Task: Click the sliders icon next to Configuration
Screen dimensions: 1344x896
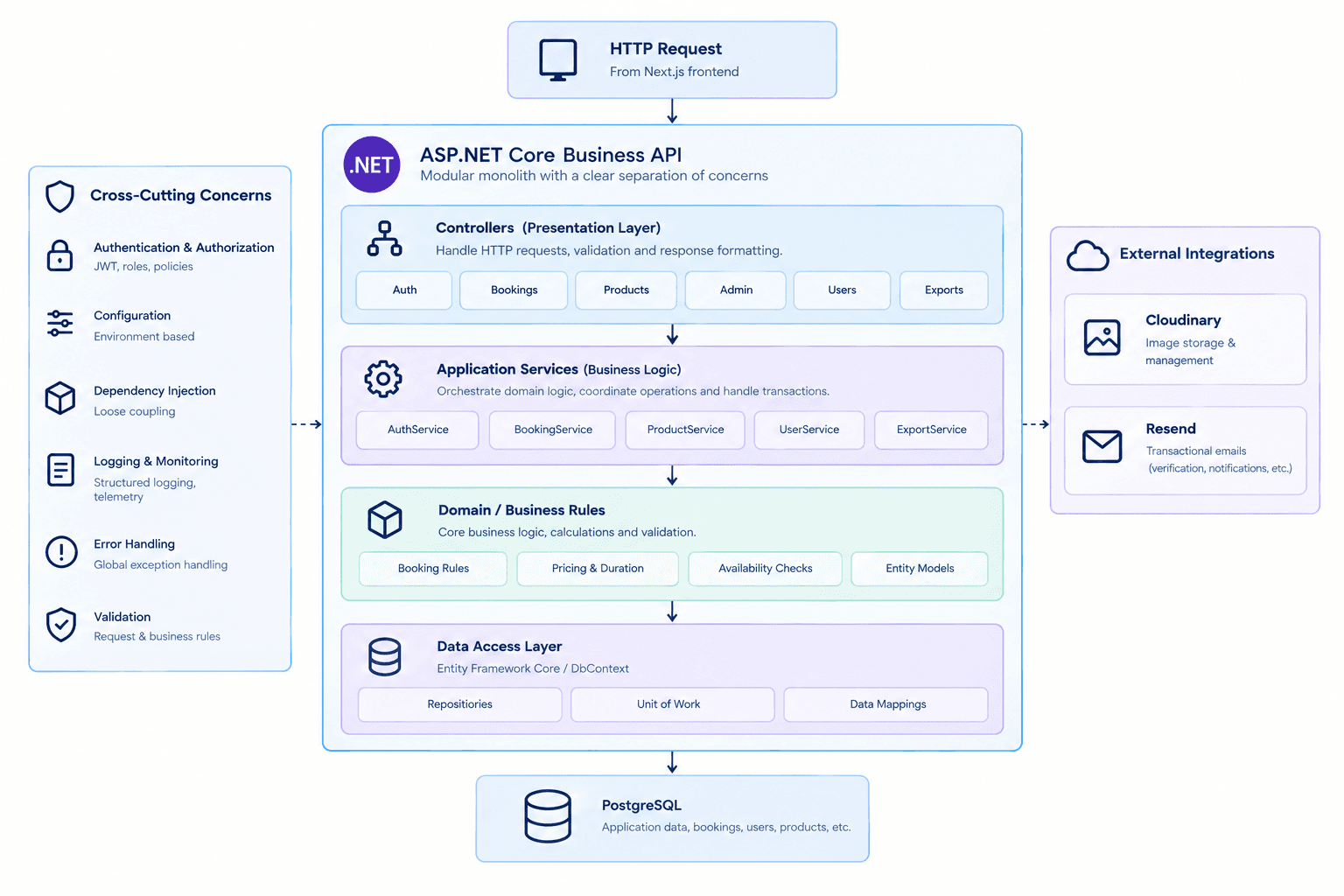Action: pyautogui.click(x=60, y=324)
